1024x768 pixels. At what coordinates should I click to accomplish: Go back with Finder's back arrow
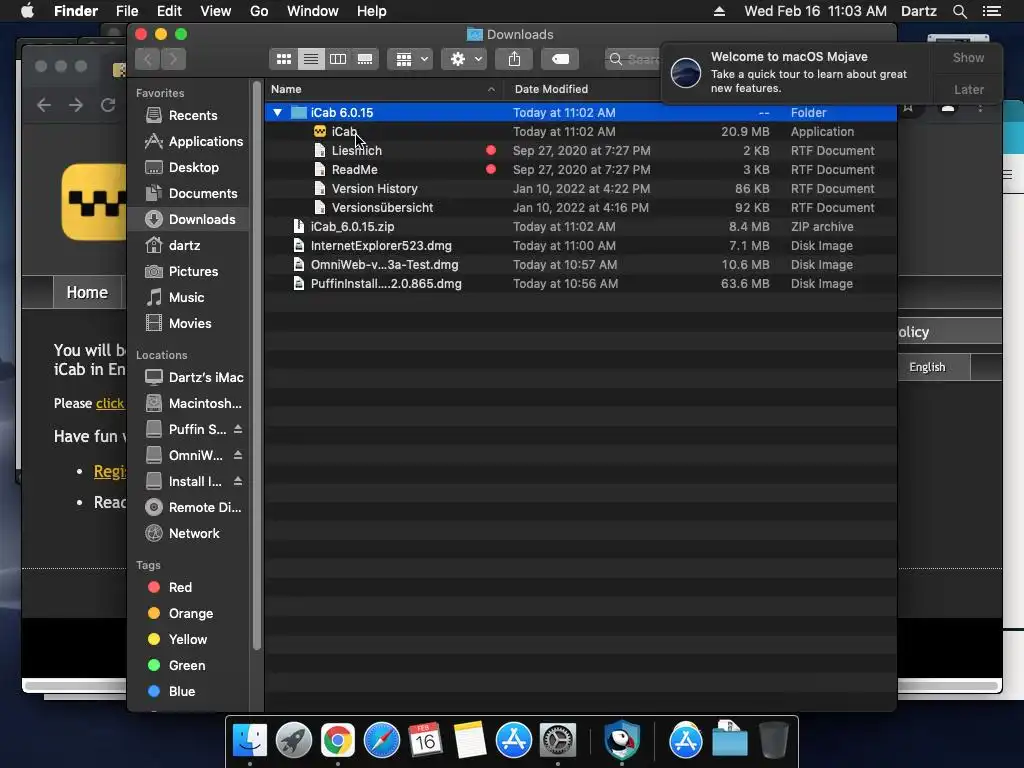coord(148,59)
